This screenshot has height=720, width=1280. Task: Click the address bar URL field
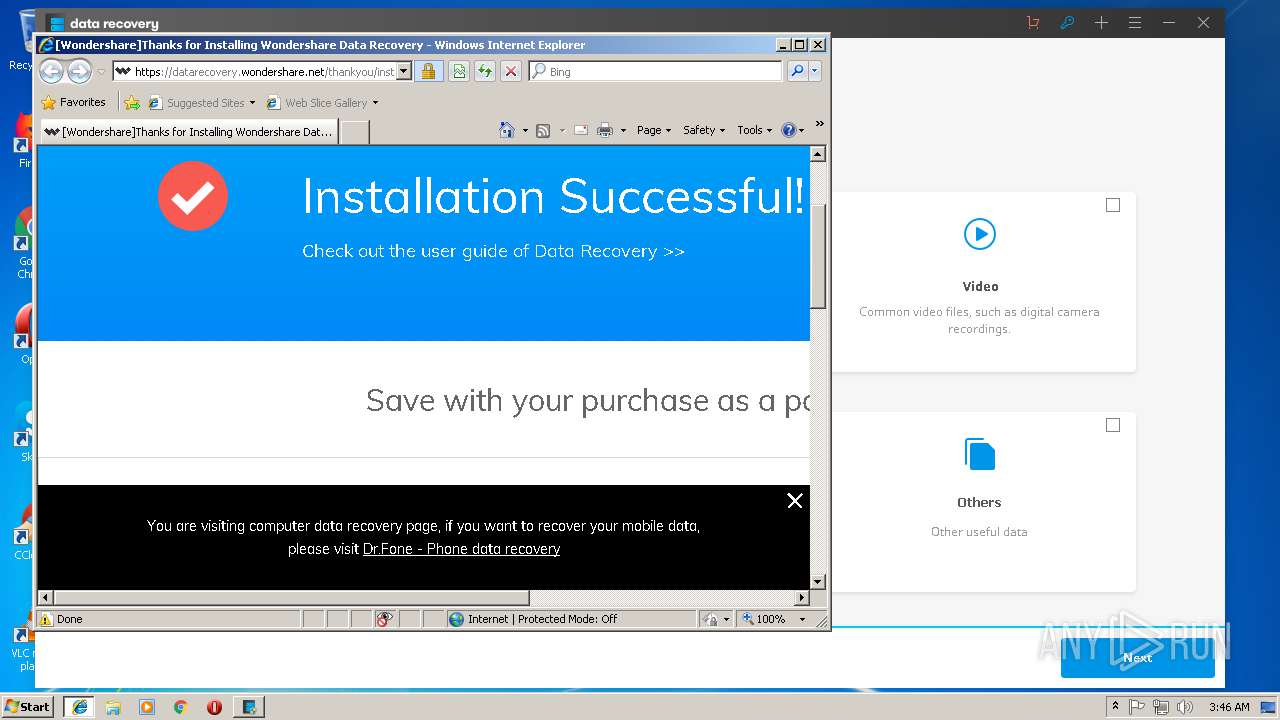pyautogui.click(x=264, y=71)
